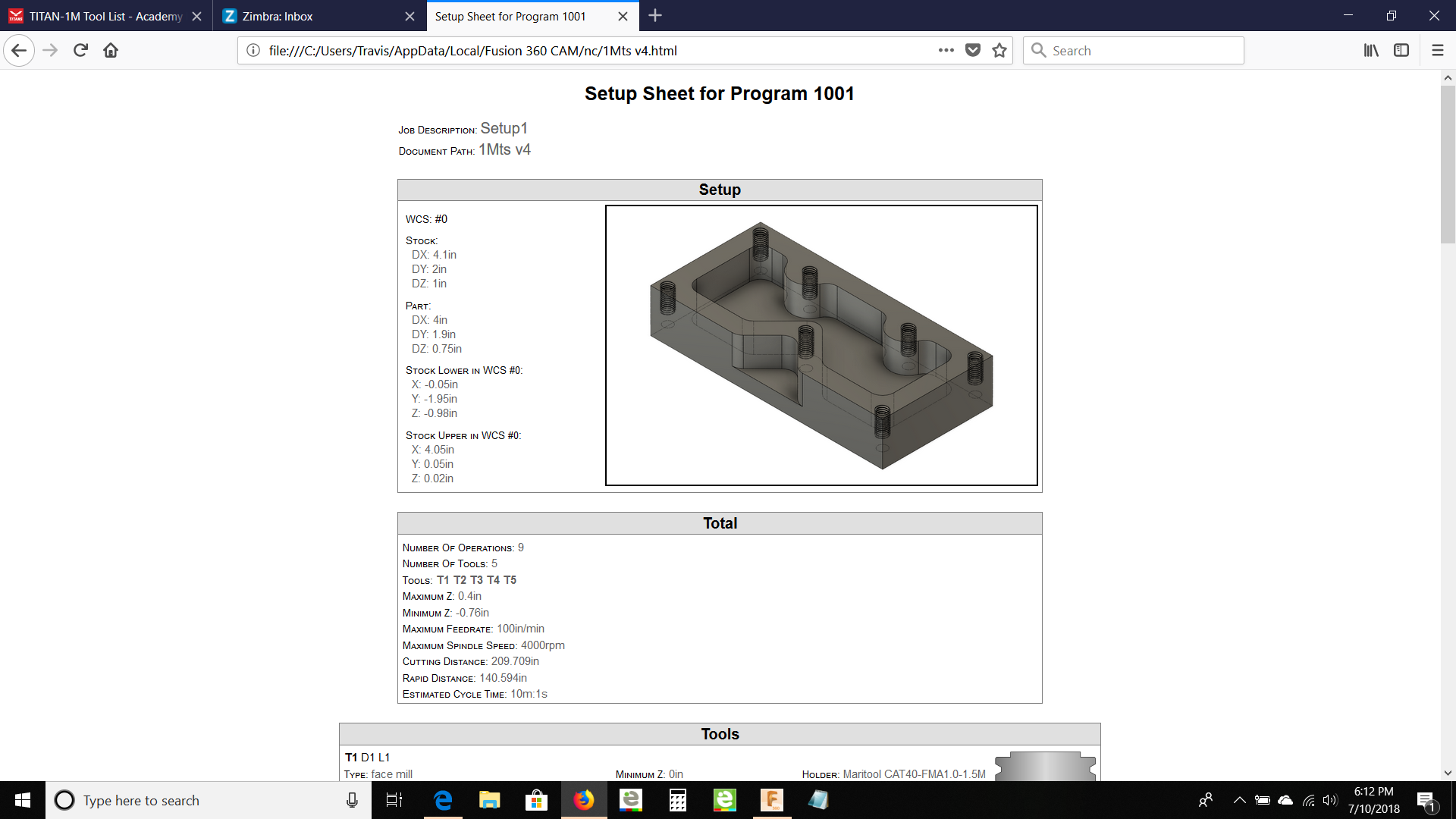Bookmark this page with star icon
Viewport: 1456px width, 819px height.
pyautogui.click(x=999, y=51)
